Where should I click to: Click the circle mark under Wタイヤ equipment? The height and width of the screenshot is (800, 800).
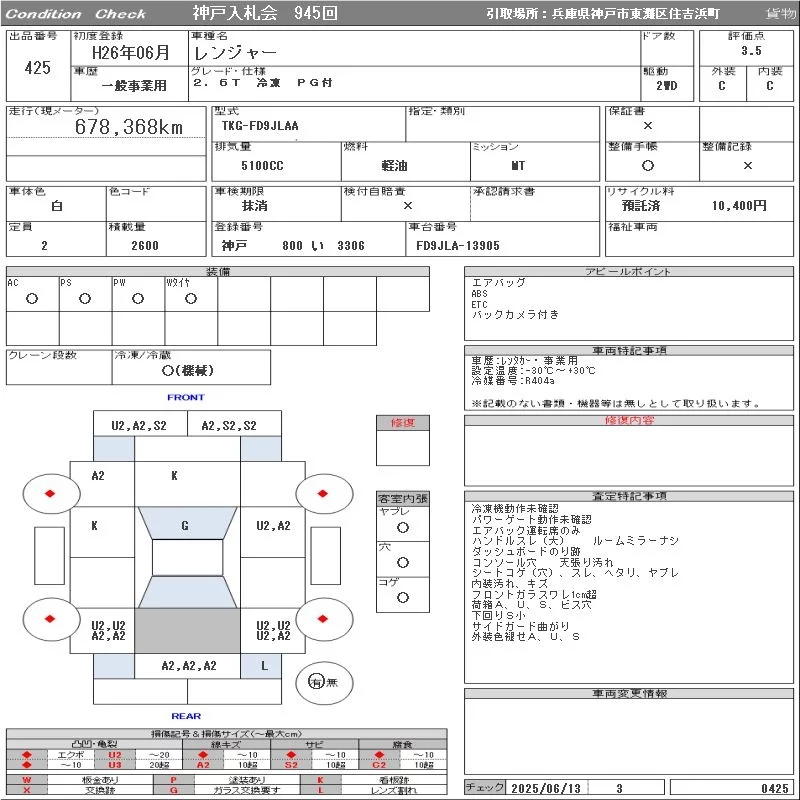pos(191,298)
